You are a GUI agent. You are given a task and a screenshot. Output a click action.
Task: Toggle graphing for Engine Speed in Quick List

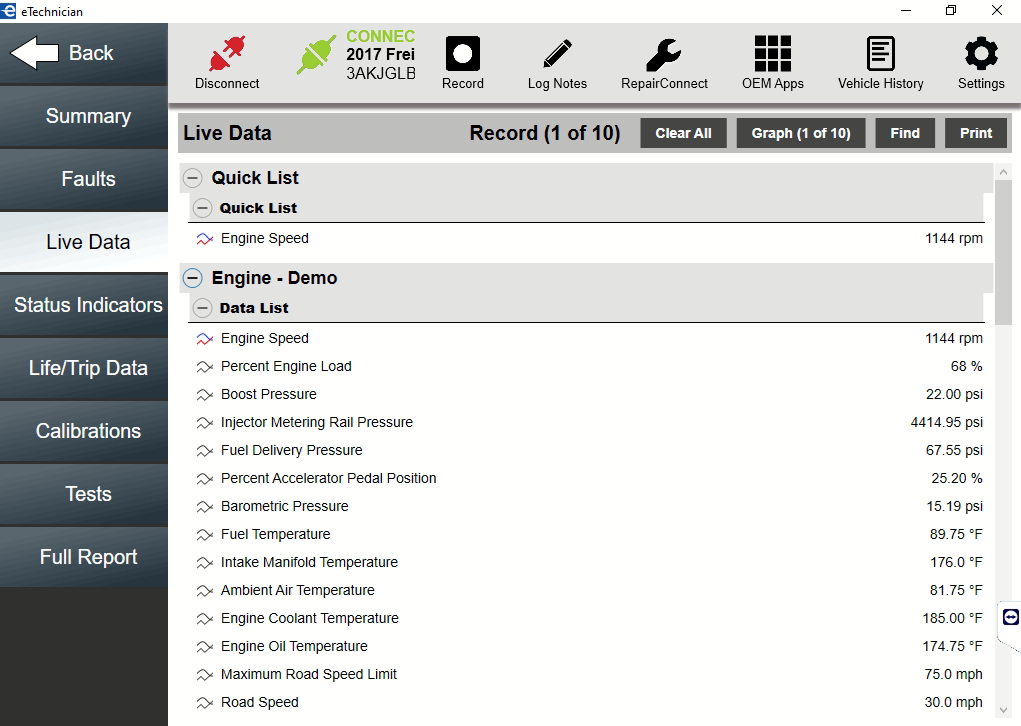point(203,239)
